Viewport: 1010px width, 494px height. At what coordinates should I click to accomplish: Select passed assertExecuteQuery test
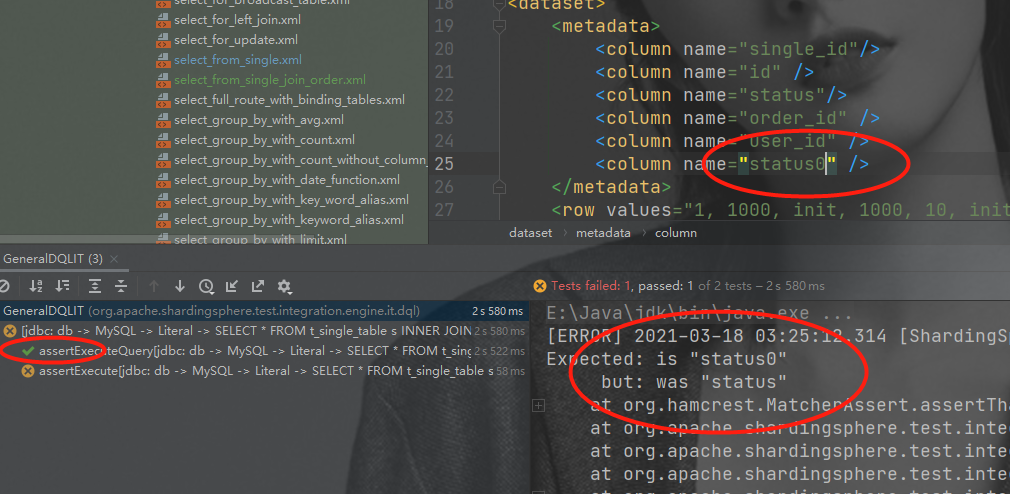(x=264, y=351)
